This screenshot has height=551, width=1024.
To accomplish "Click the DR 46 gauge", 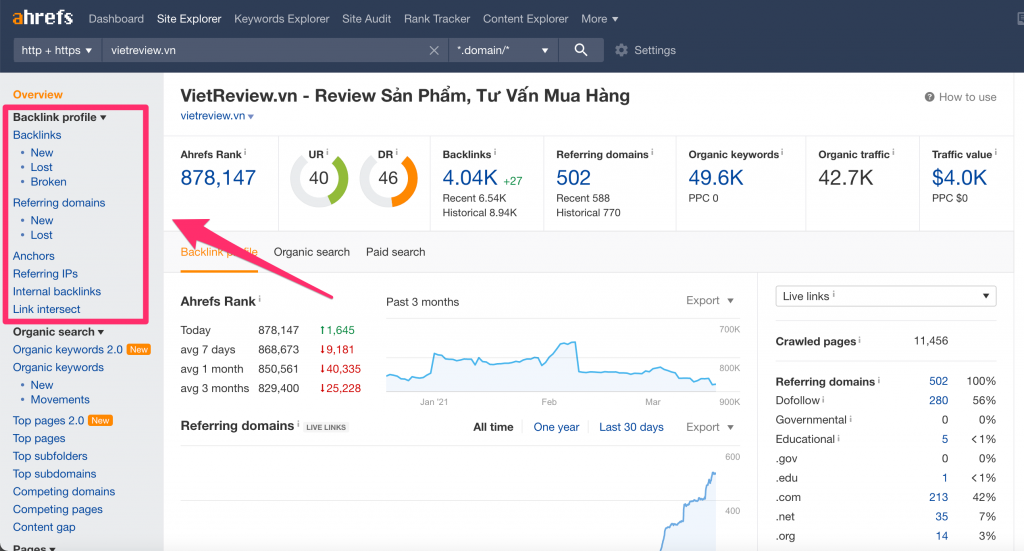I will pos(388,178).
